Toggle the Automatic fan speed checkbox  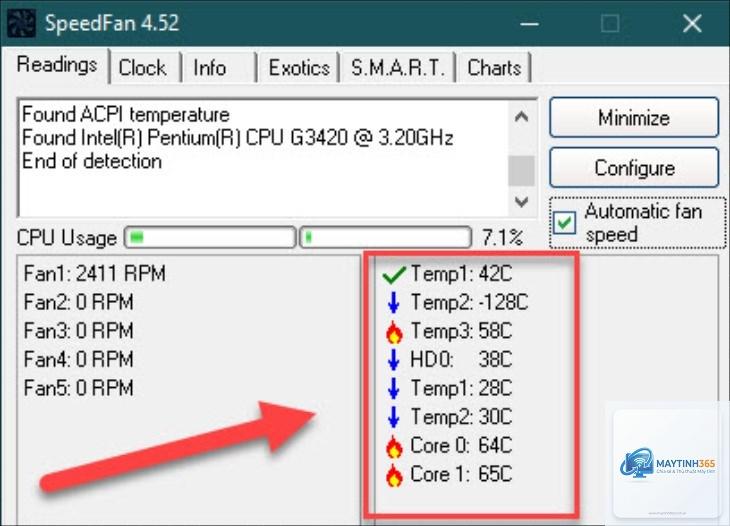tap(565, 223)
